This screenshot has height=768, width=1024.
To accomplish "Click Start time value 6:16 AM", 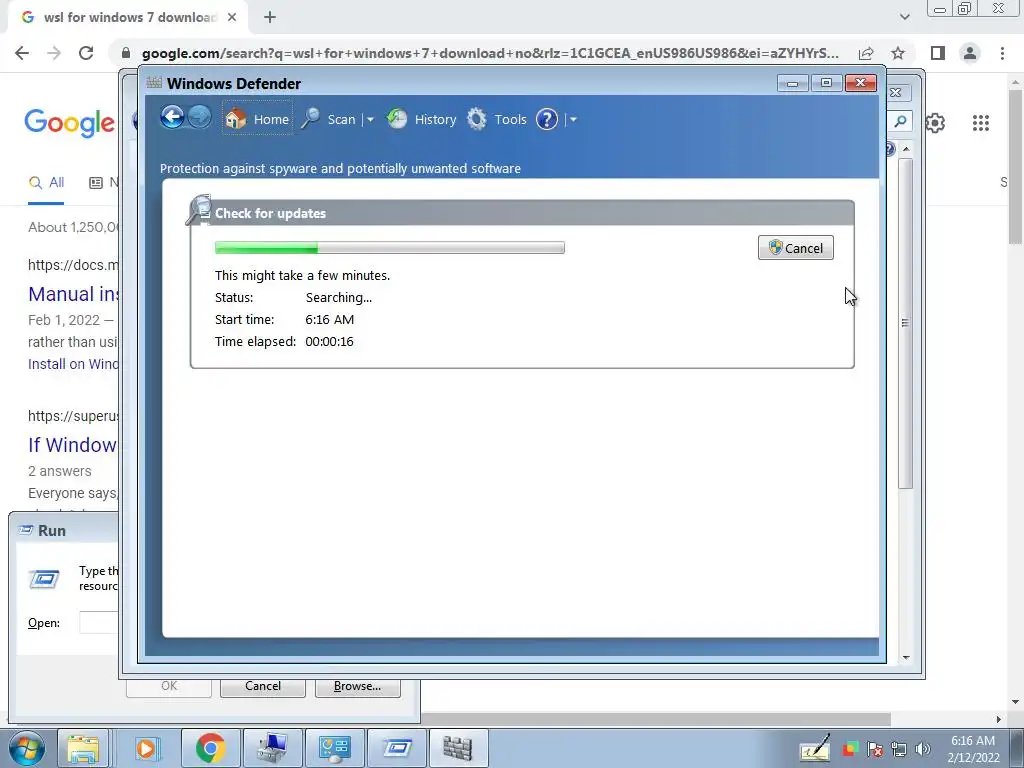I will tap(329, 319).
